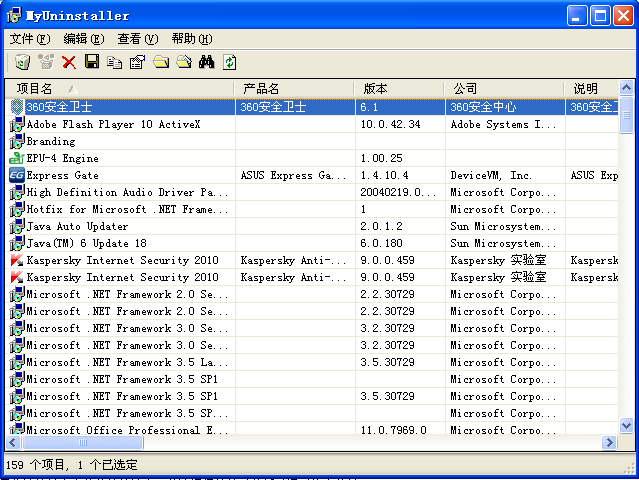Click the quiet uninstall toolbar icon
Viewport: 639px width, 480px height.
46,63
